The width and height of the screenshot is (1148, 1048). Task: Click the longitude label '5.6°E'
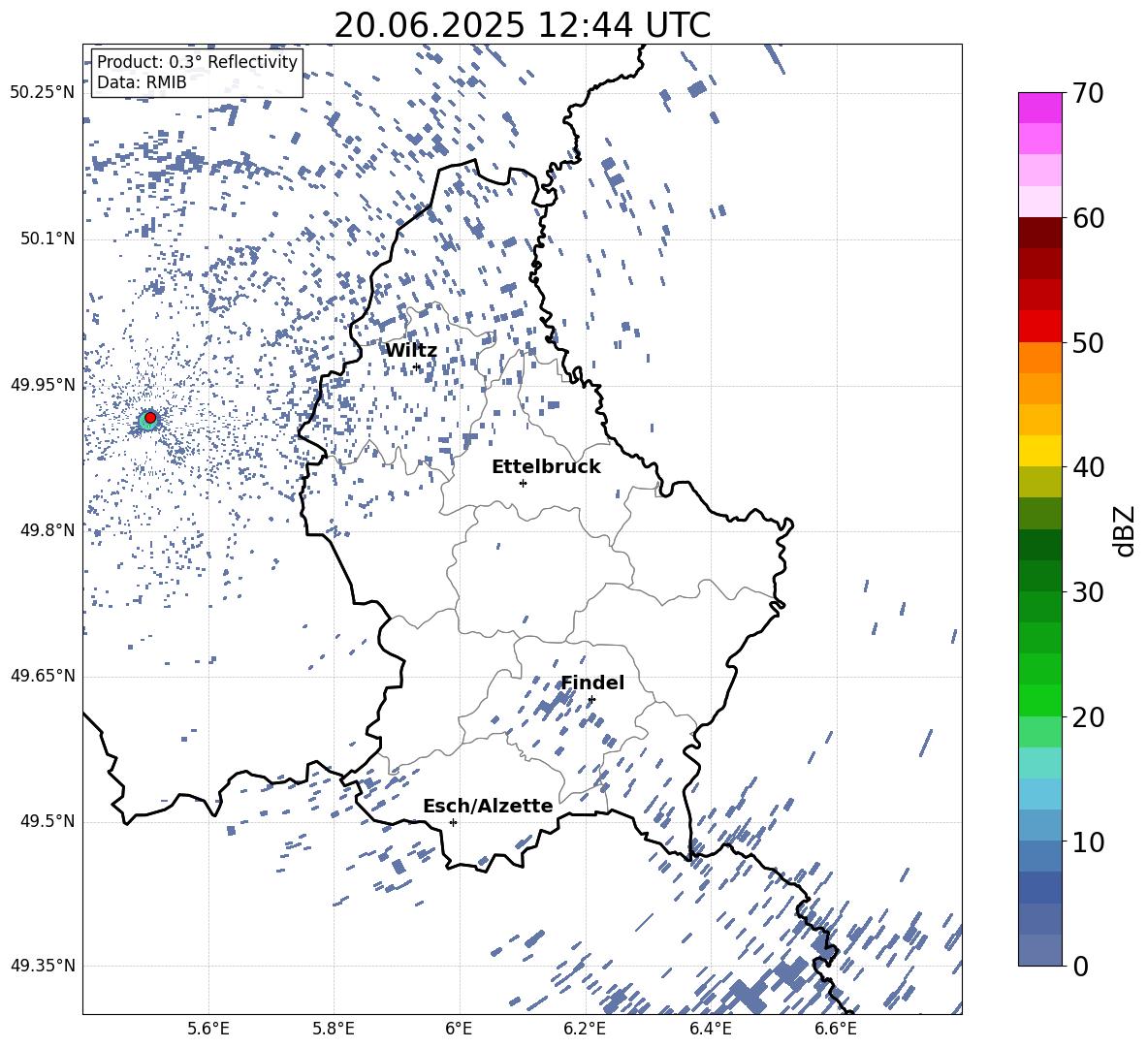tap(208, 1029)
